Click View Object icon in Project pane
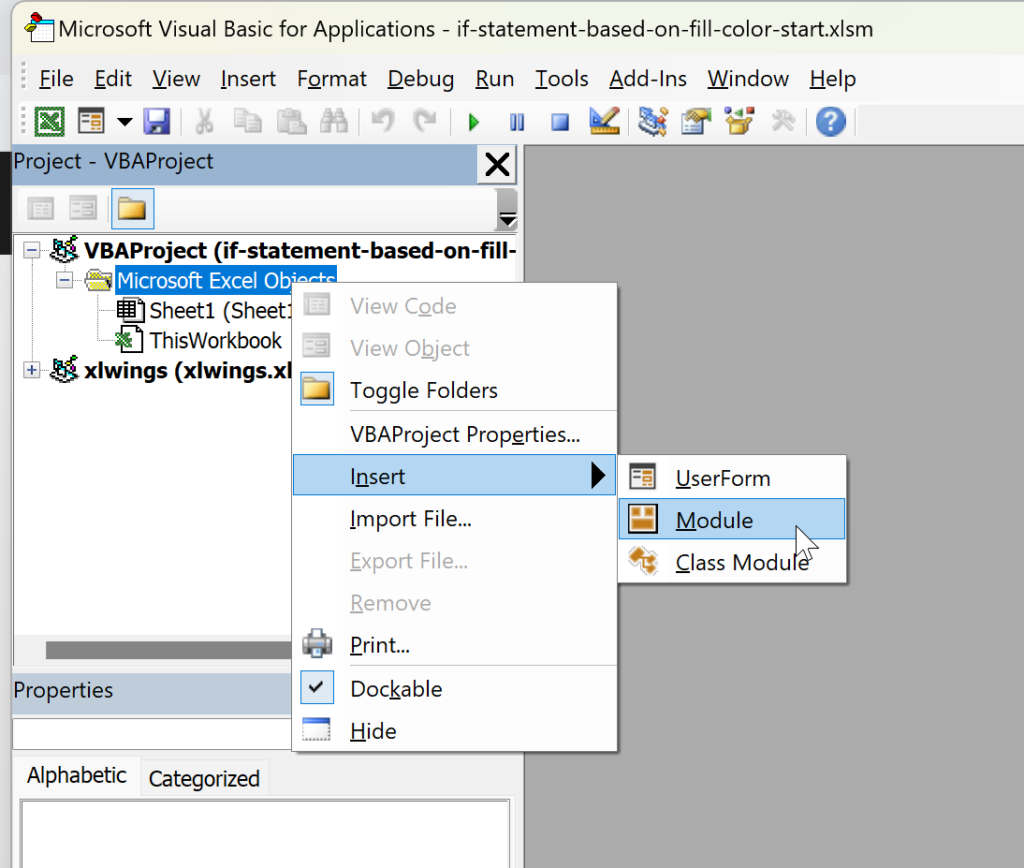Viewport: 1024px width, 868px height. click(x=83, y=209)
